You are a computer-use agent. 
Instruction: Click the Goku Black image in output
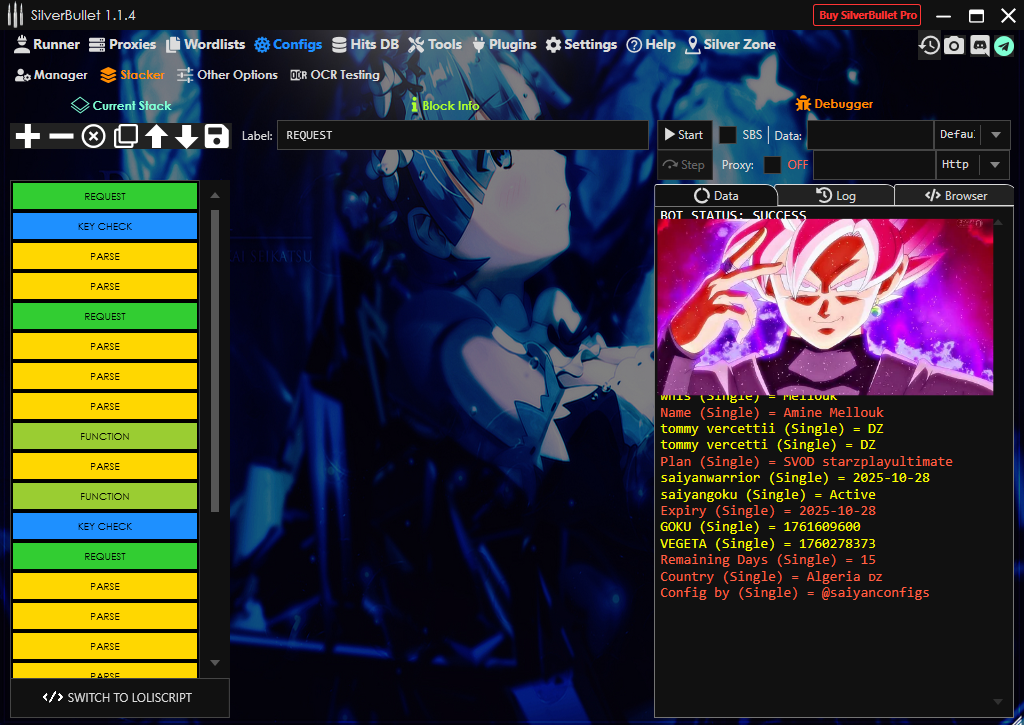(x=825, y=307)
